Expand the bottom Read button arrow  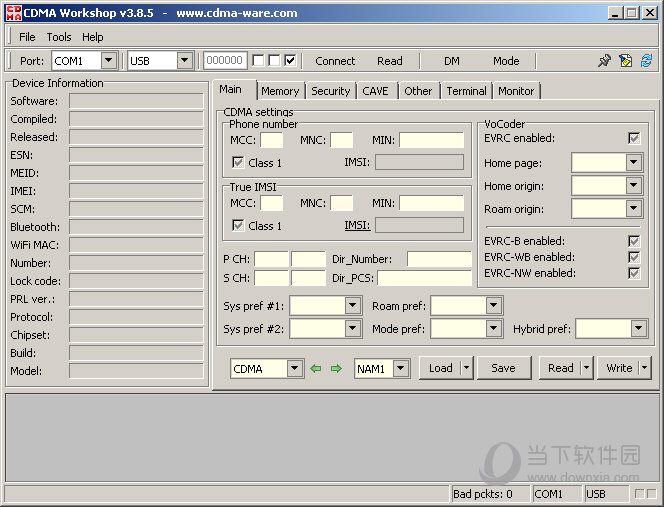click(x=587, y=368)
